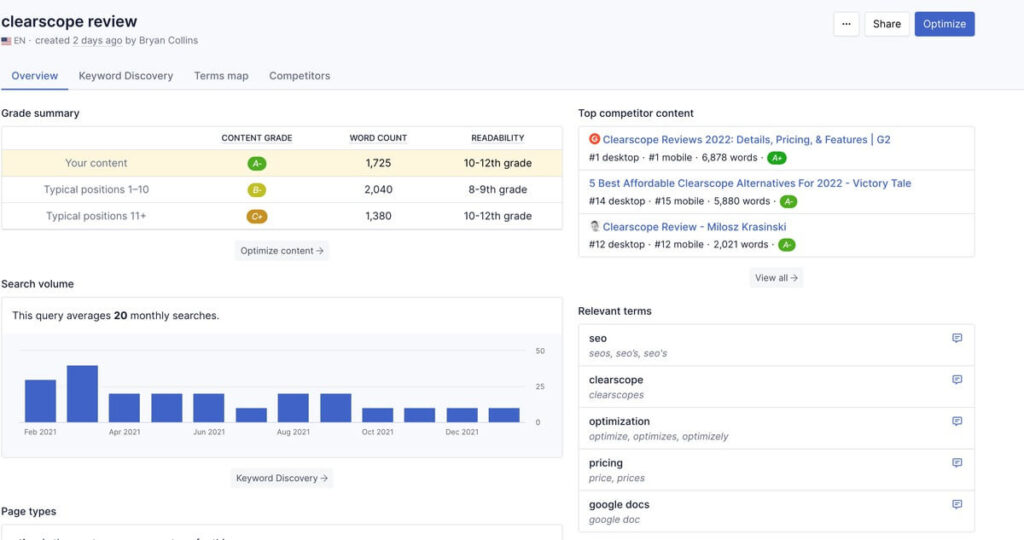Screen dimensions: 1024x540
Task: Click the Keyword Discovery button below the chart
Action: point(282,478)
